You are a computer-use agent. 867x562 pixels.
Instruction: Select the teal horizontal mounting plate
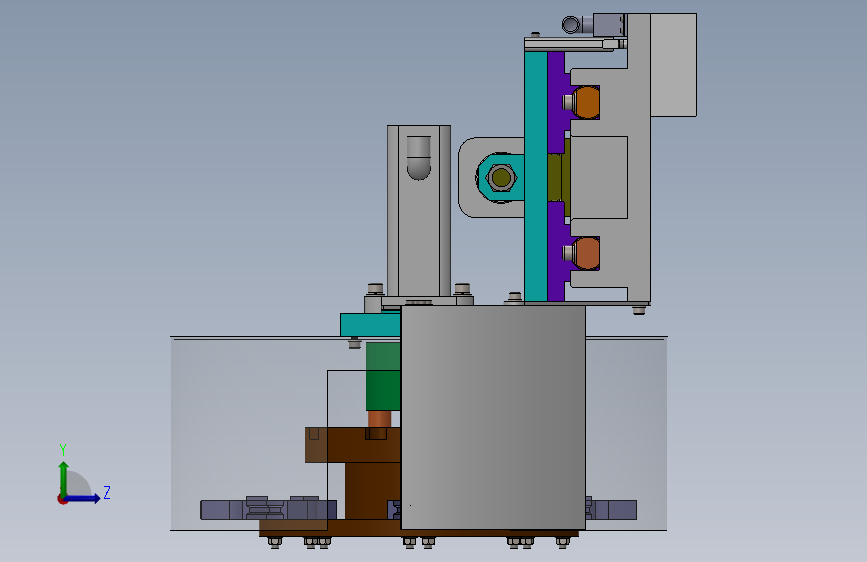370,325
